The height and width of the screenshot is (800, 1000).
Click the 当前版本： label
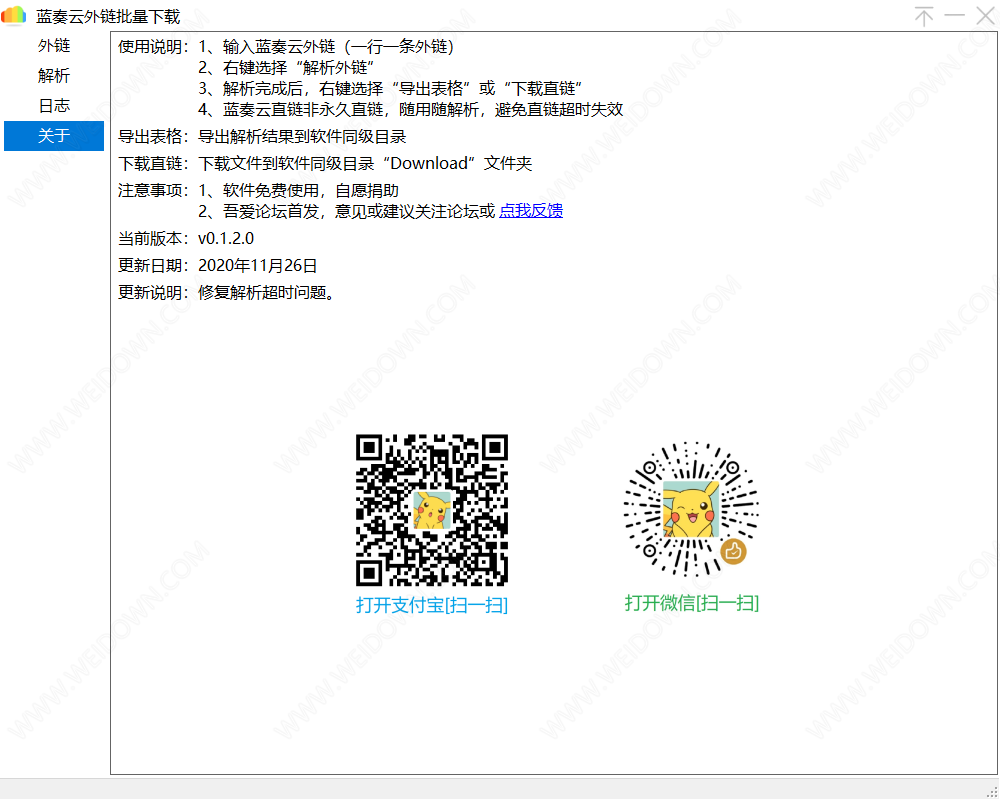point(154,239)
